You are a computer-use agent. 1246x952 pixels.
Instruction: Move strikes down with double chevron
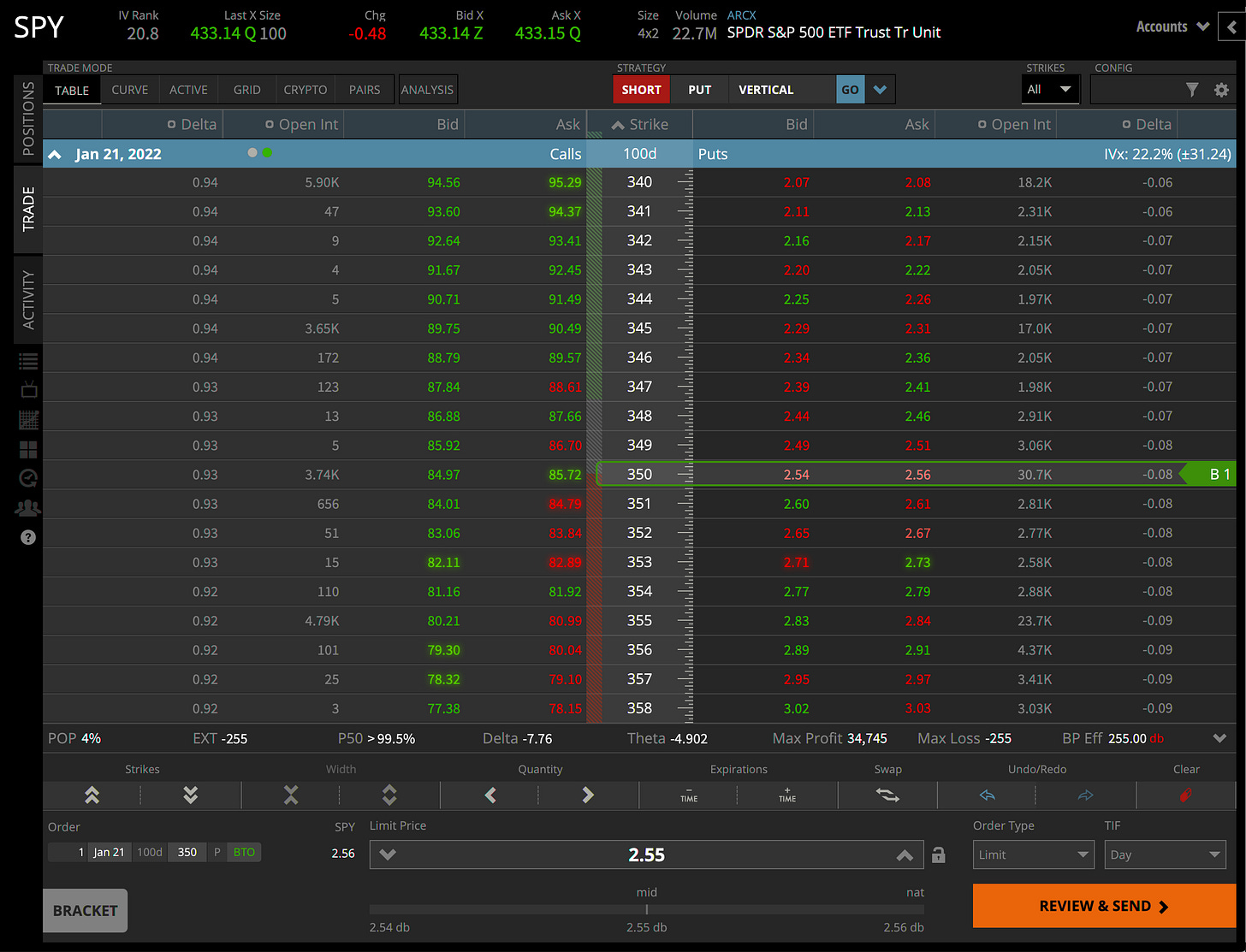pos(191,795)
